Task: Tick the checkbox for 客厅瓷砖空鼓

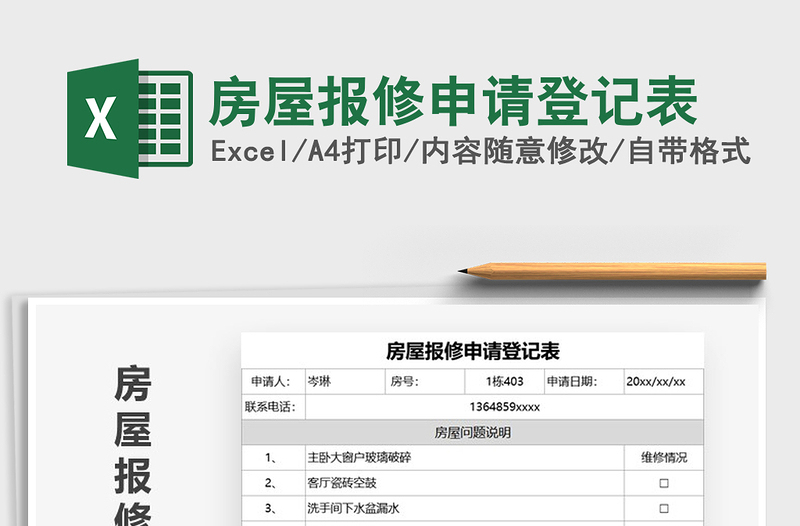Action: (664, 483)
